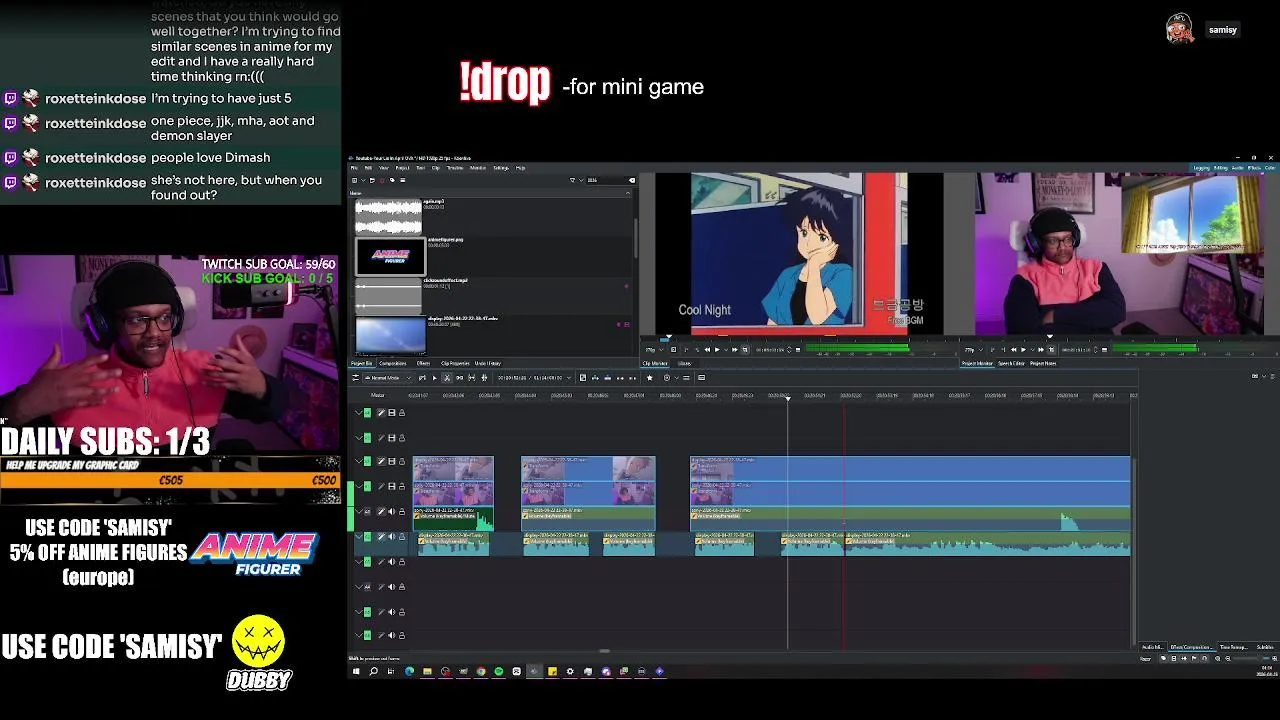Collapse the third video track chevron

359,461
